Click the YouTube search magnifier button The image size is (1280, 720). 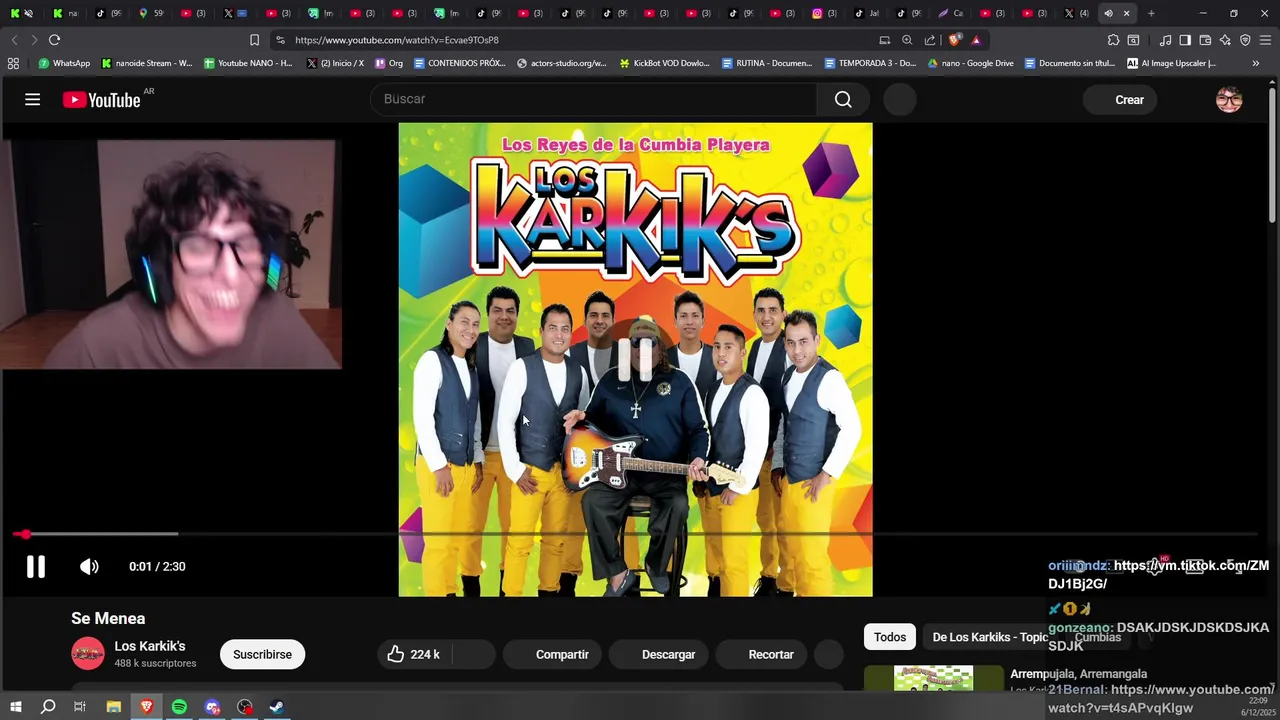tap(843, 99)
